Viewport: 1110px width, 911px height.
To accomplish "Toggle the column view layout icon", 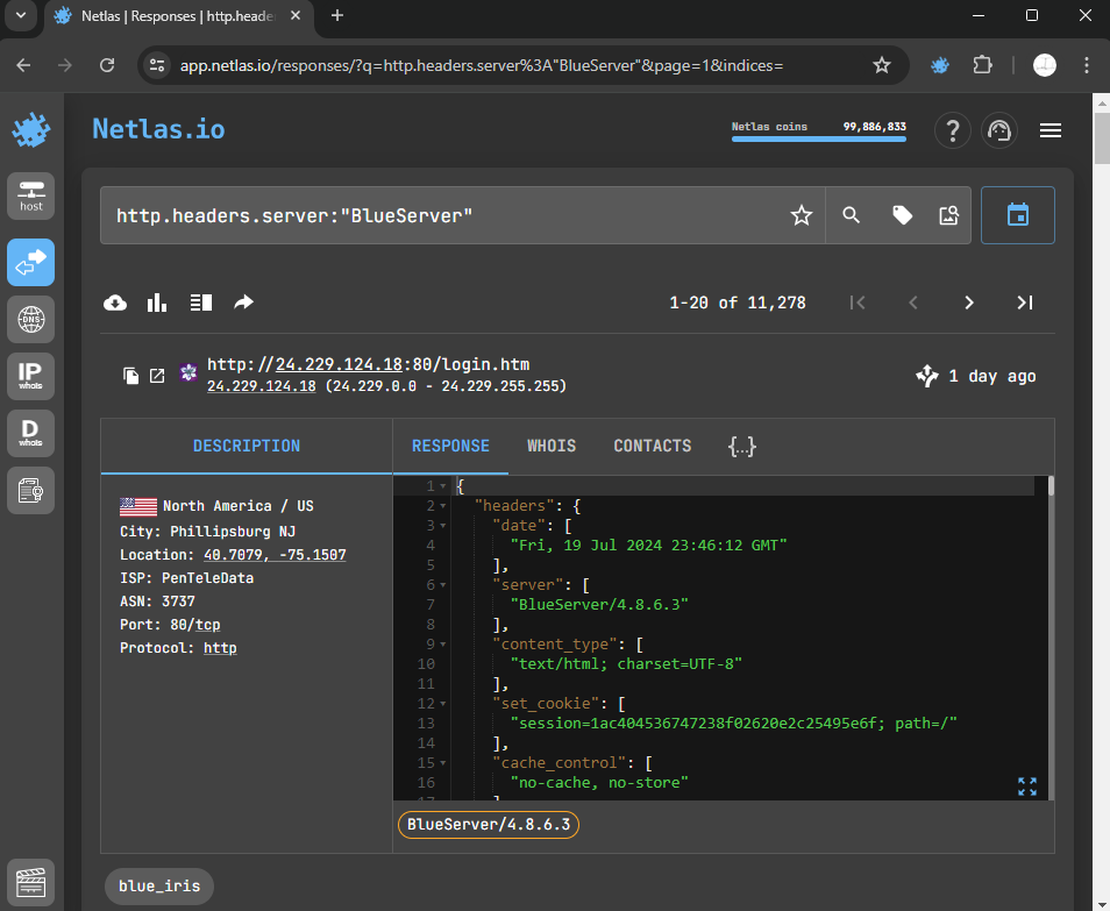I will pos(201,303).
